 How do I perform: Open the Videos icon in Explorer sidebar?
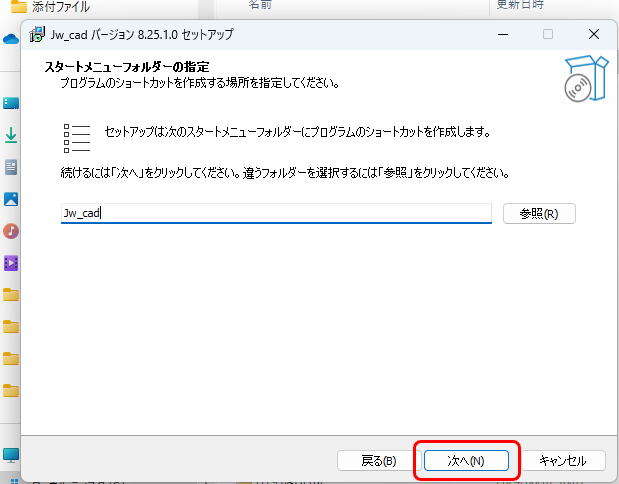tap(11, 263)
